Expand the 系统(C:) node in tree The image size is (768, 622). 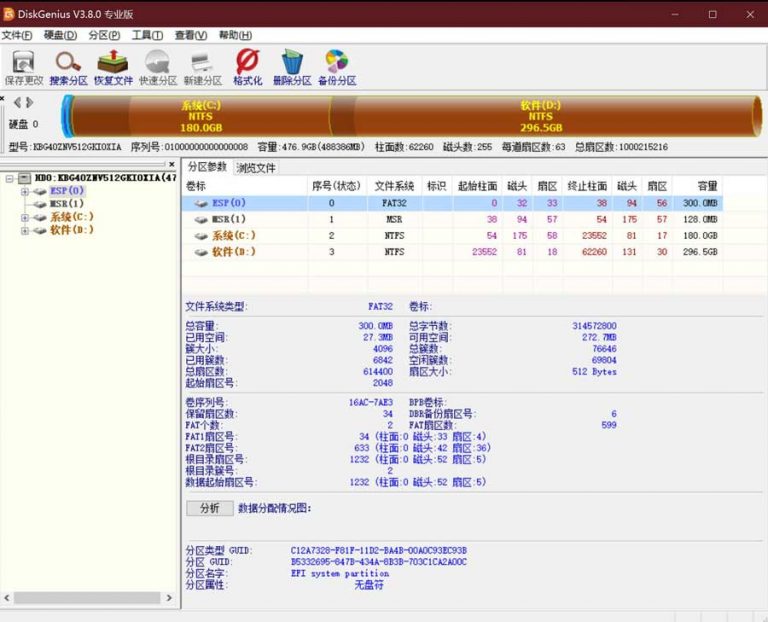click(25, 217)
